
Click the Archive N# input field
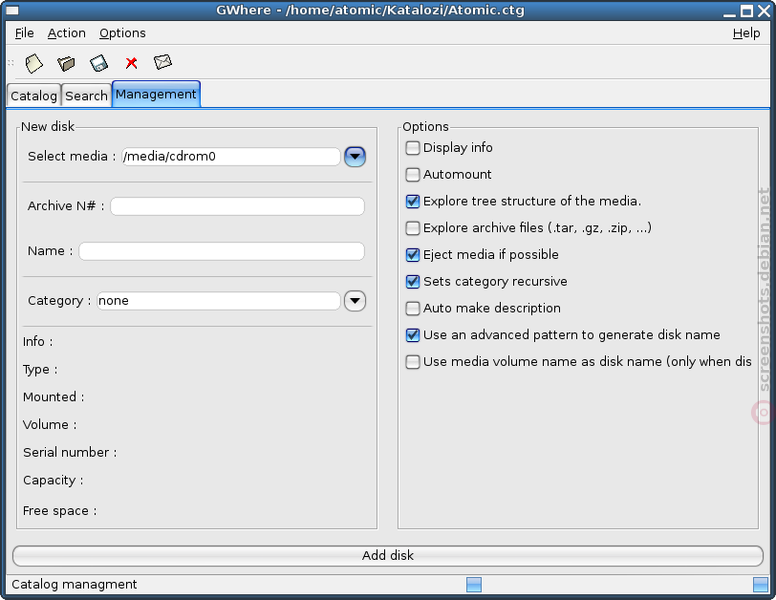click(x=238, y=206)
